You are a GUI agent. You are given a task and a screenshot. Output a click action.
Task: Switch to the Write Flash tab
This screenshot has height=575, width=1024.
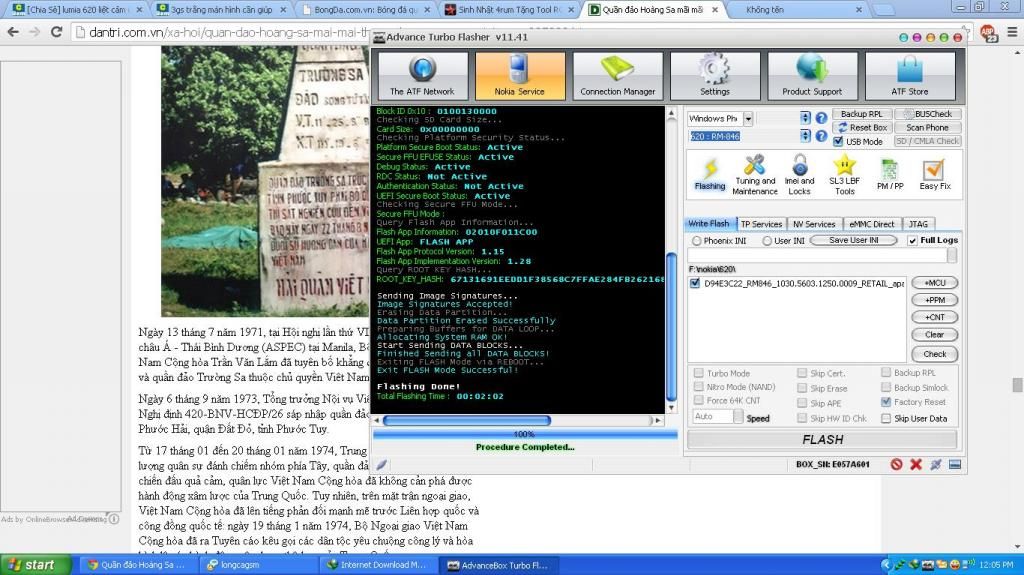click(x=710, y=223)
